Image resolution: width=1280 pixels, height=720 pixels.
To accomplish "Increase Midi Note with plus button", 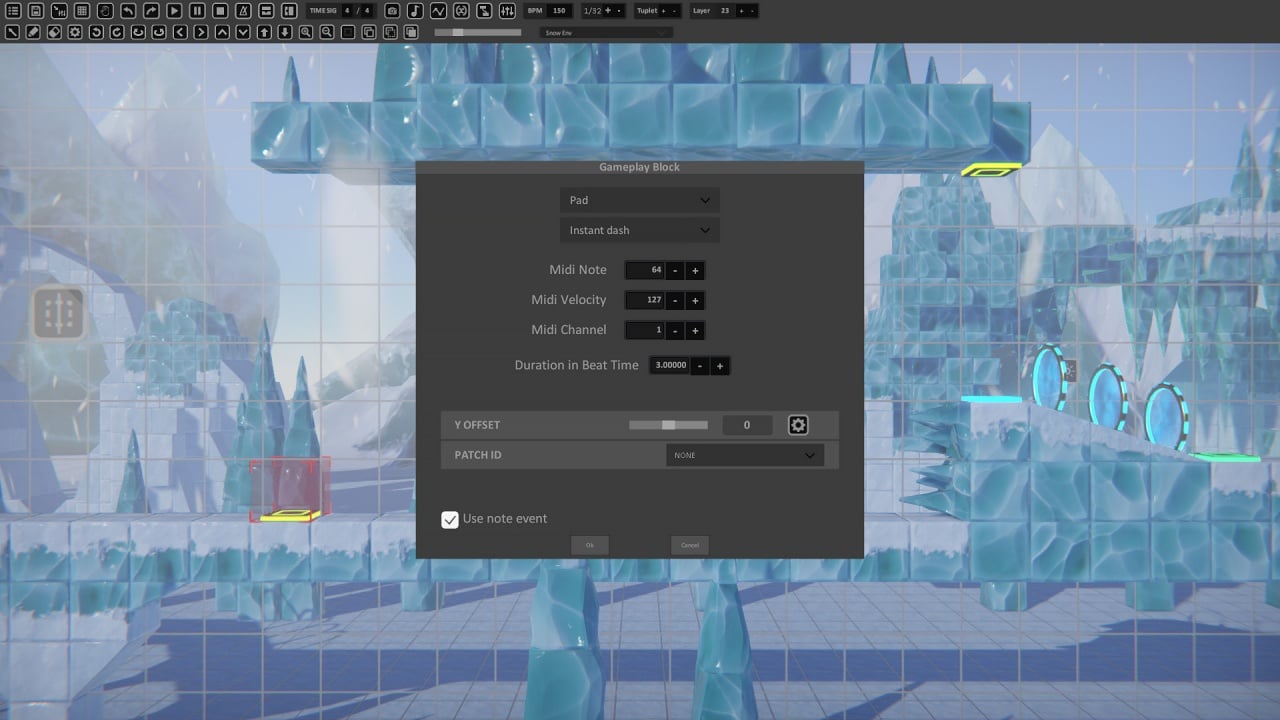I will (x=695, y=271).
